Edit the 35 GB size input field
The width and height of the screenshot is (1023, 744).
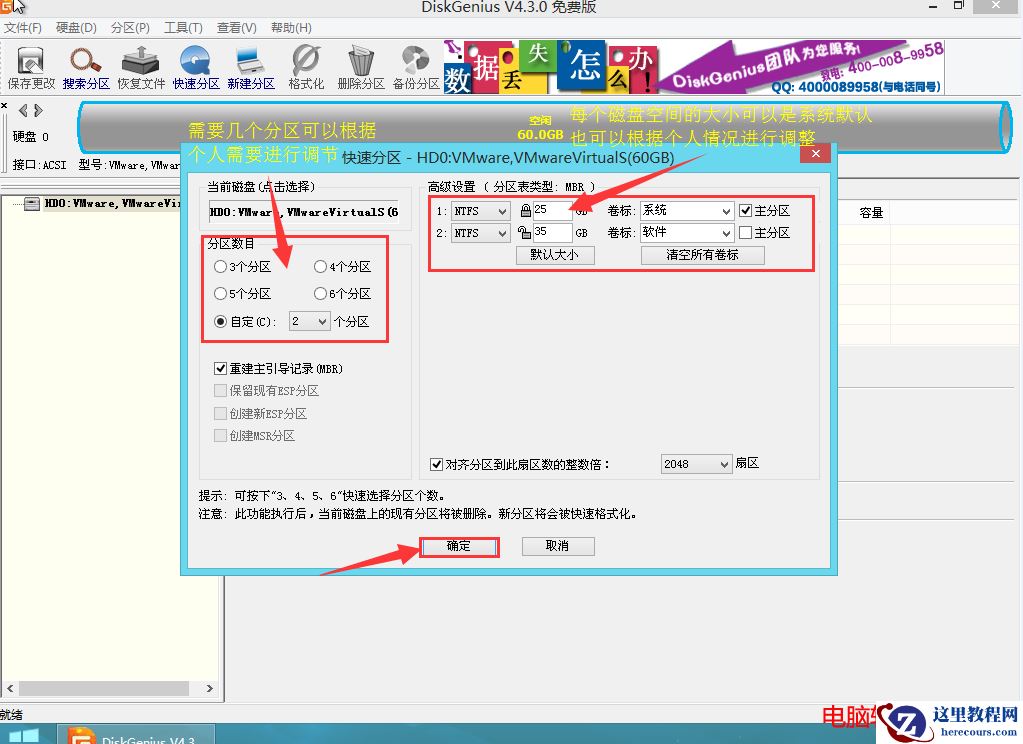(555, 232)
